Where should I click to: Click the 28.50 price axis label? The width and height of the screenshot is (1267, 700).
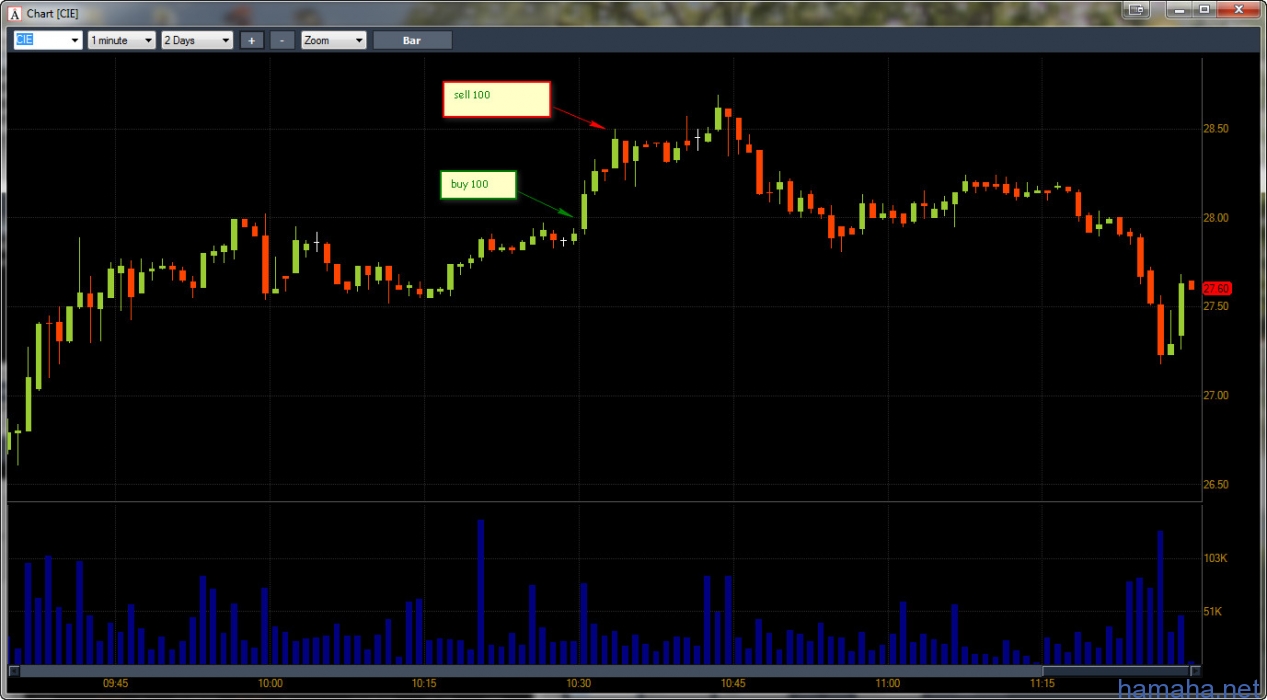coord(1216,129)
